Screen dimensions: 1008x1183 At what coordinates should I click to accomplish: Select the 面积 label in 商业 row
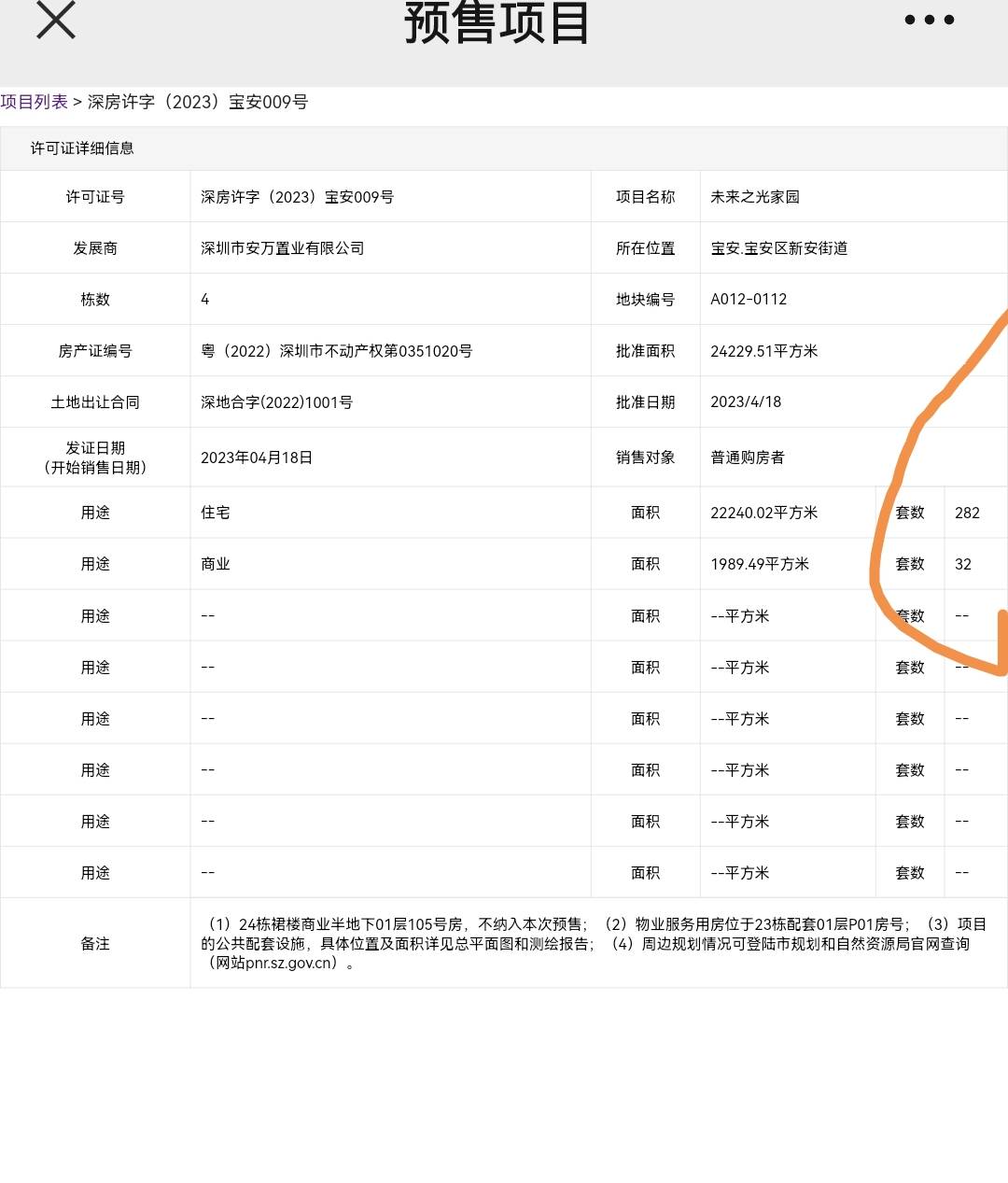pos(645,564)
